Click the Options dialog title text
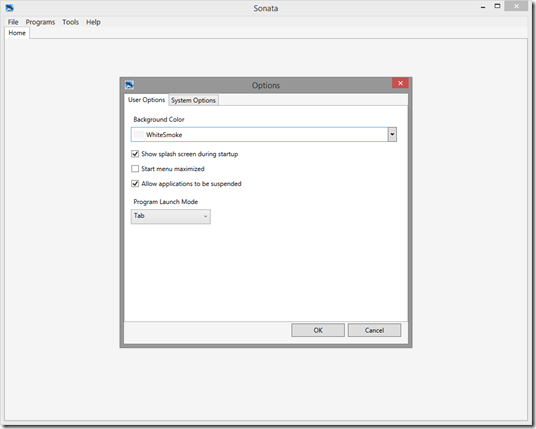Screen dimensions: 536x429 pyautogui.click(x=266, y=85)
